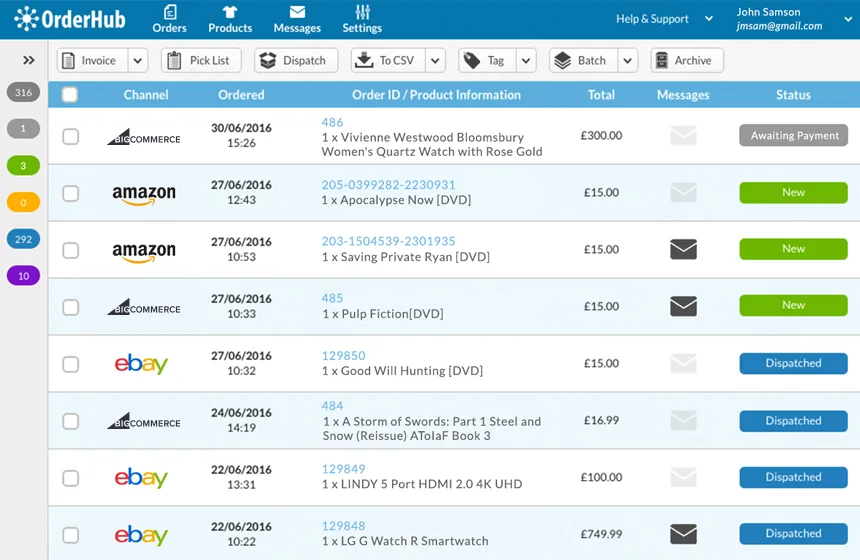The height and width of the screenshot is (560, 860).
Task: Click faded envelope for LINDY HDMI order
Action: click(683, 477)
